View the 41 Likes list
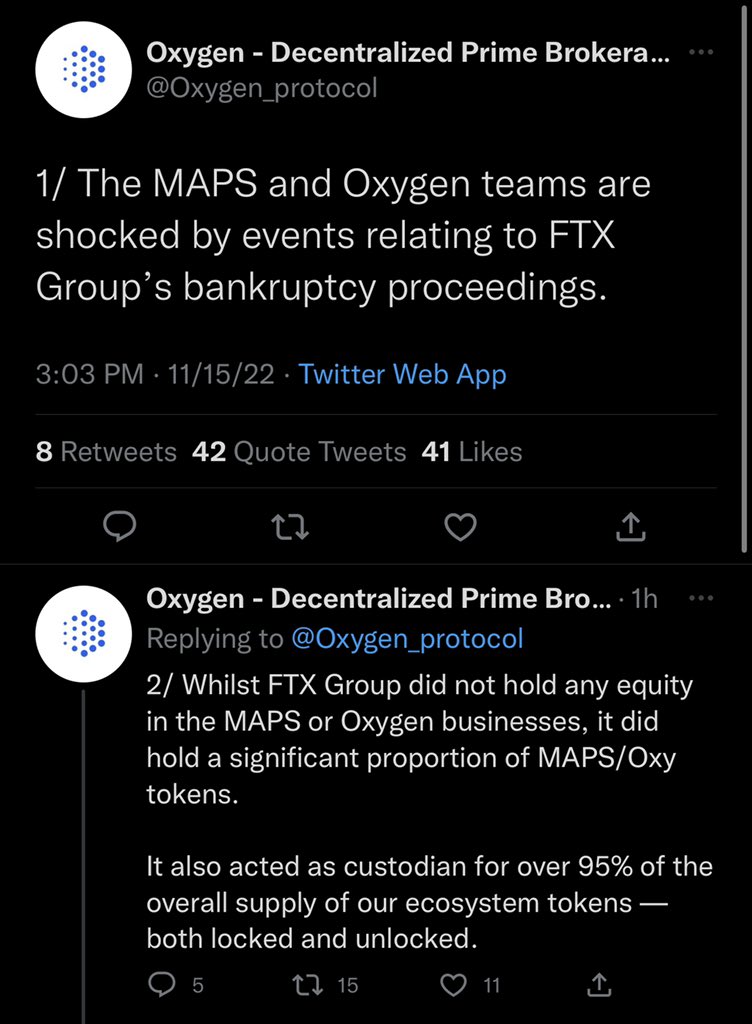Viewport: 752px width, 1024px height. 472,452
